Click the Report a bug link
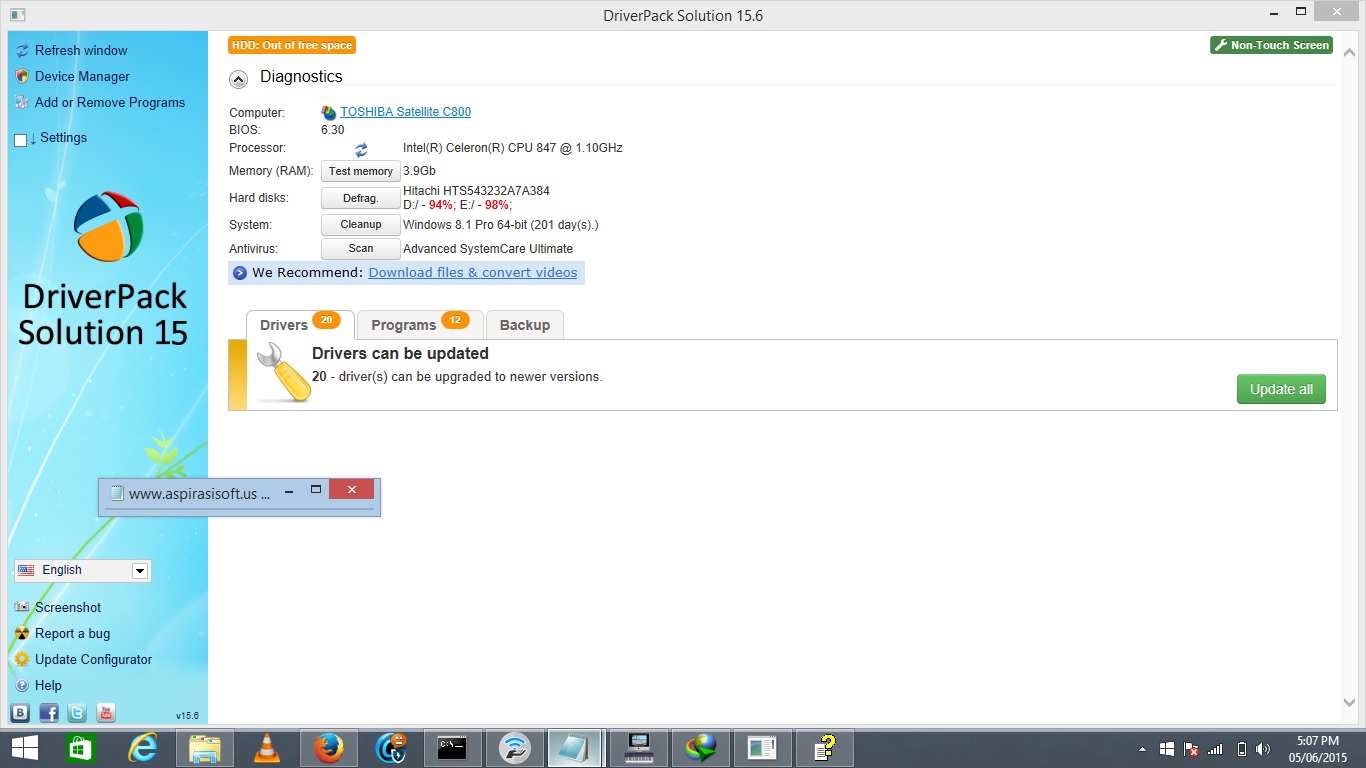1366x768 pixels. [x=72, y=633]
